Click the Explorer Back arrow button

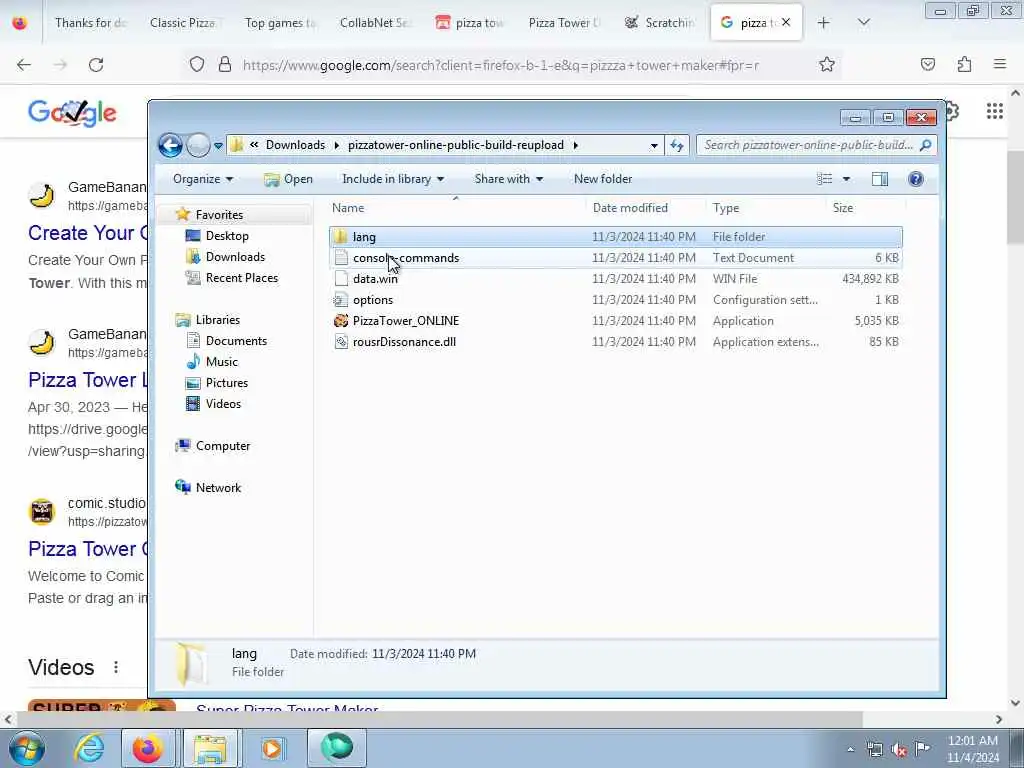pos(170,145)
